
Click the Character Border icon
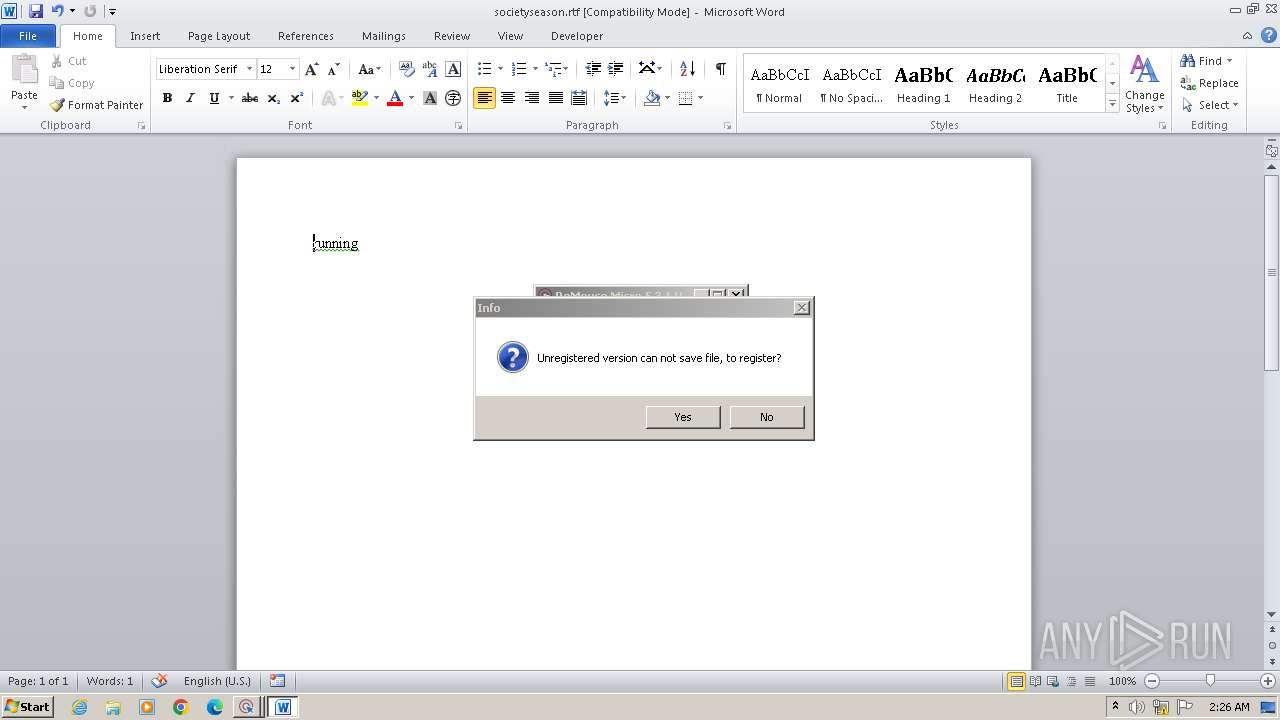[453, 69]
